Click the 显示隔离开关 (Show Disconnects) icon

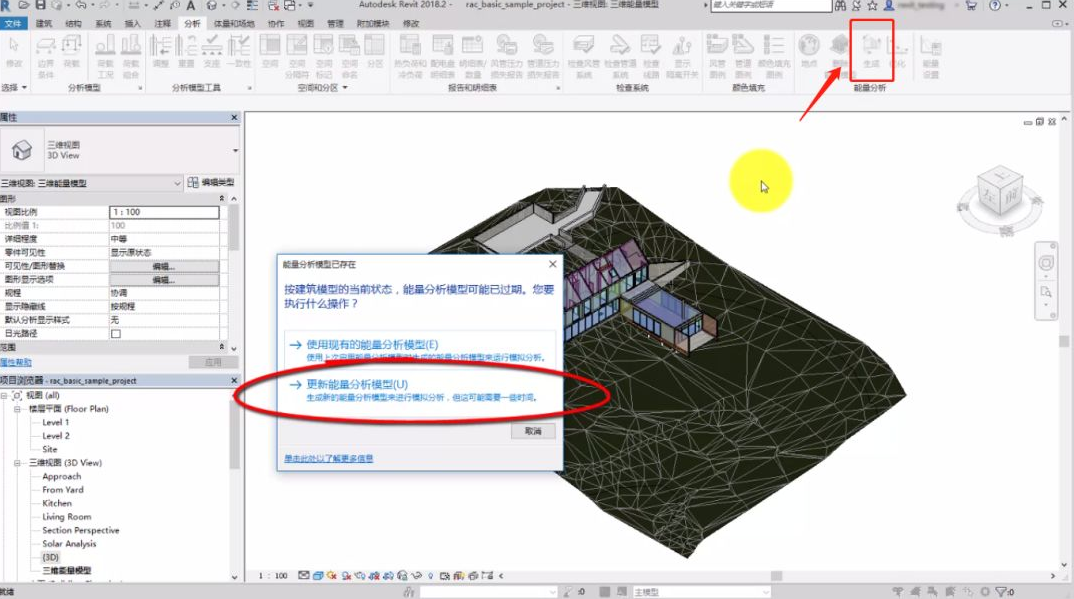click(x=682, y=56)
